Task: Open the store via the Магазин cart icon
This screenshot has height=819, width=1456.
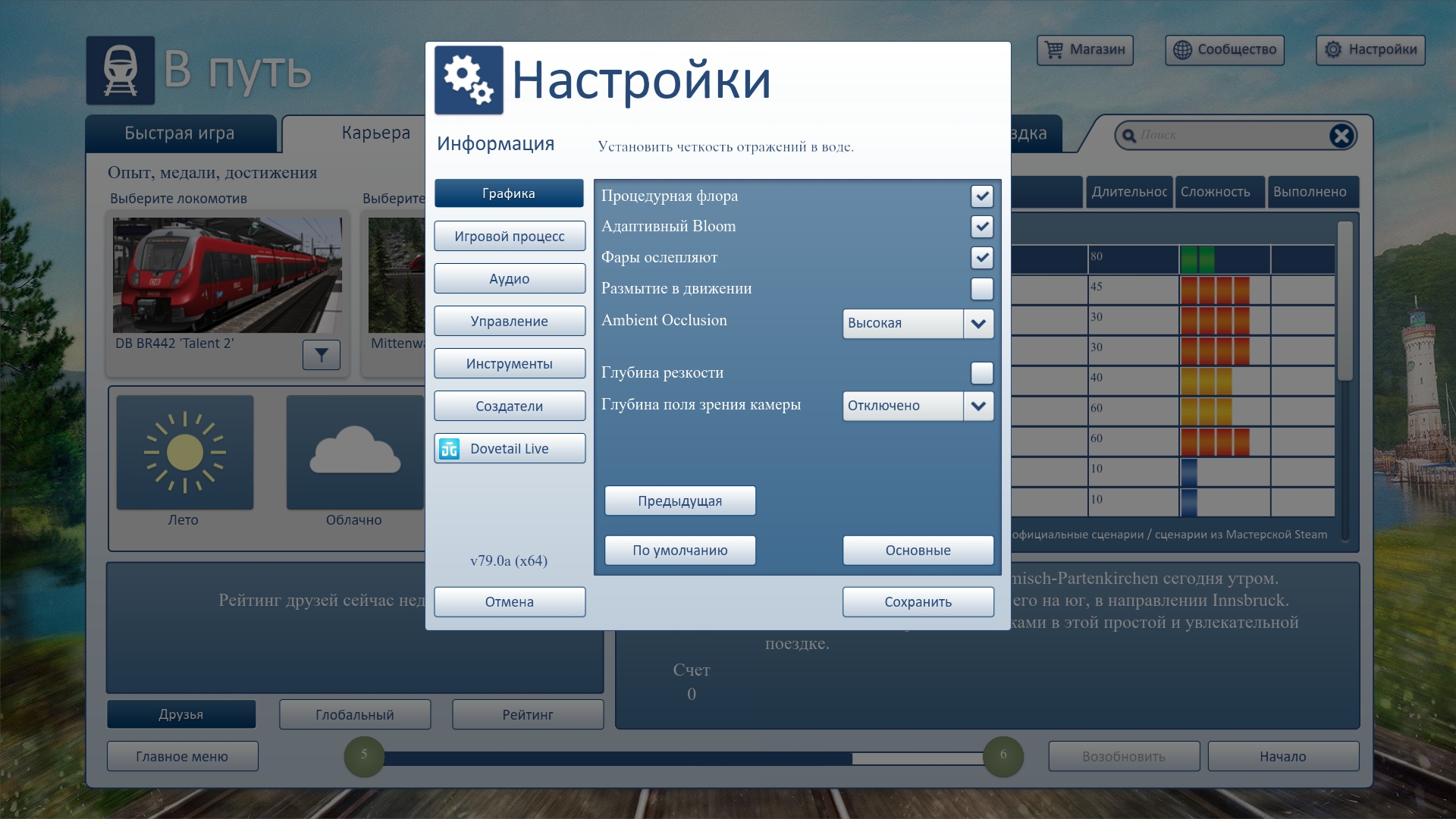Action: pyautogui.click(x=1054, y=50)
